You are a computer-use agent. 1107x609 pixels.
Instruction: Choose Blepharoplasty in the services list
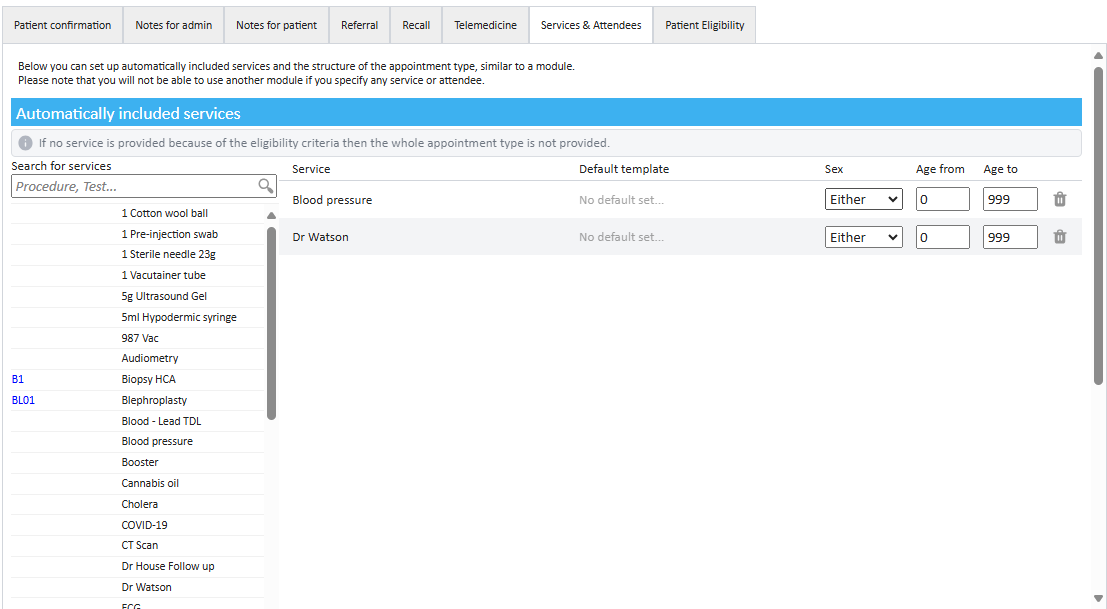pos(154,401)
